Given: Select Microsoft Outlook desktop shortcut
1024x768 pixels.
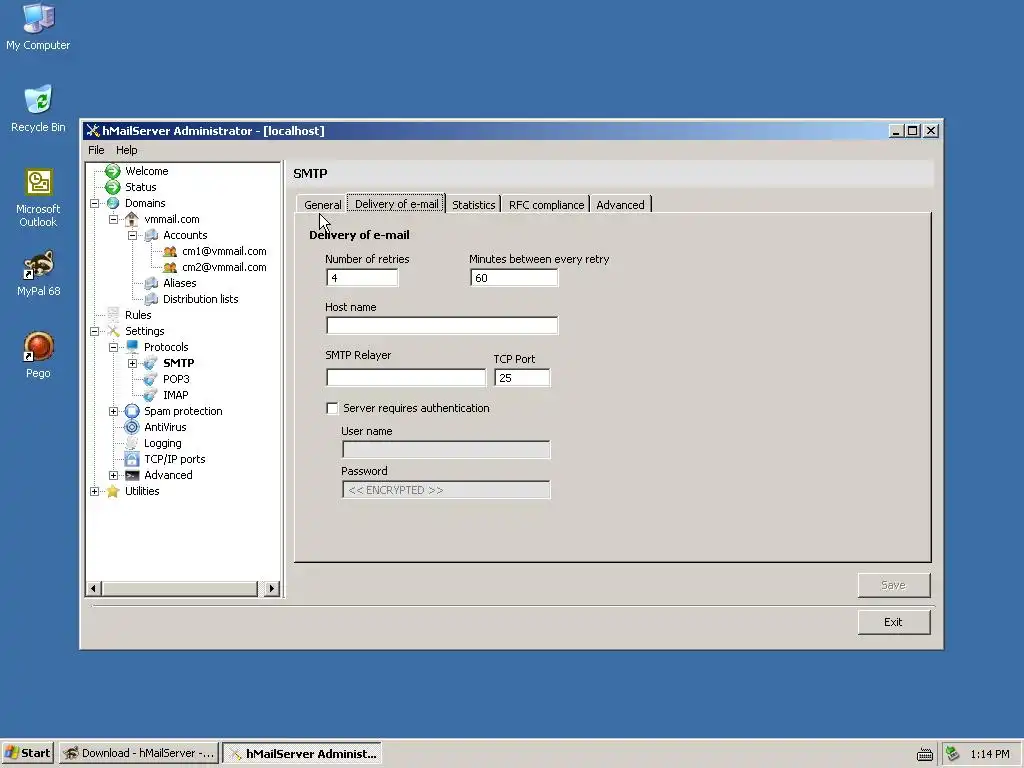Looking at the screenshot, I should (x=38, y=197).
